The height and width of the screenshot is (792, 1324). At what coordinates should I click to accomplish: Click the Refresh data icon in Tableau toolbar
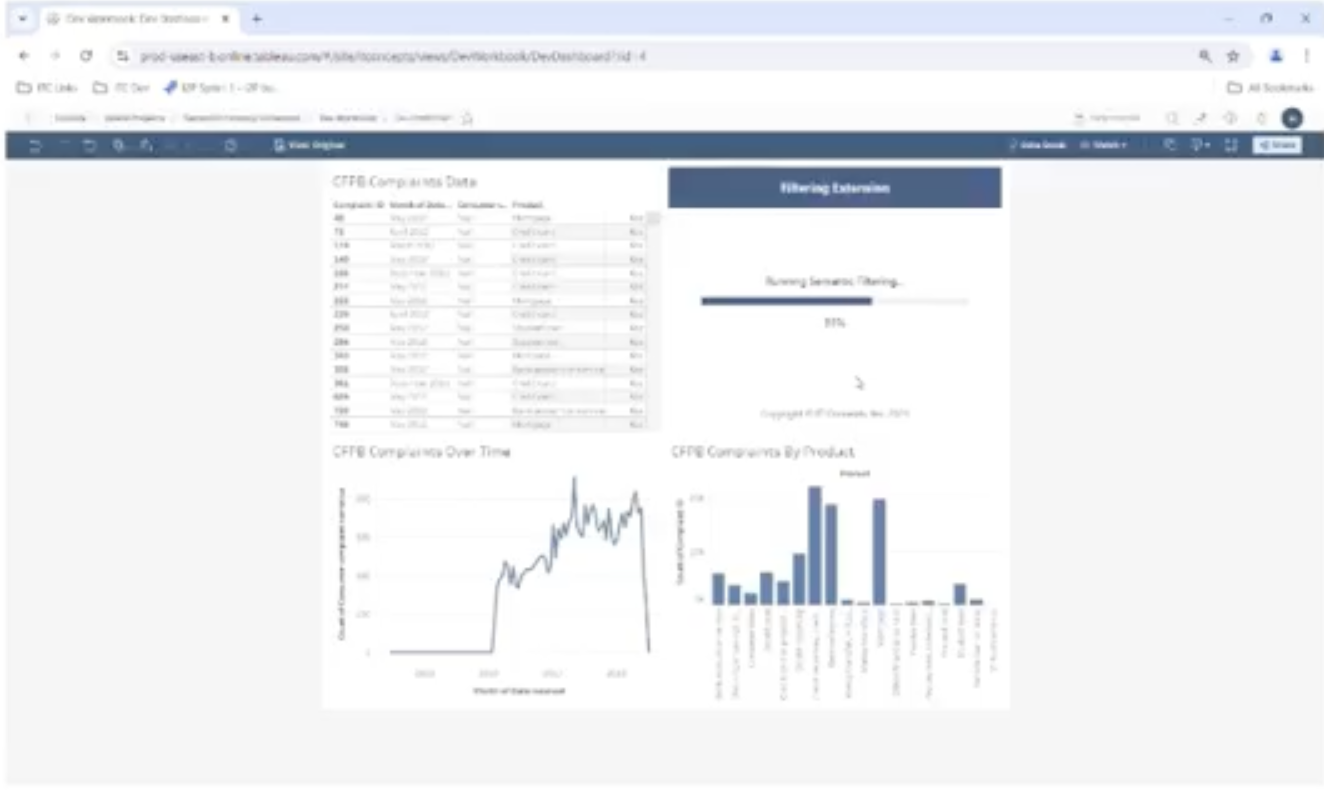(119, 146)
